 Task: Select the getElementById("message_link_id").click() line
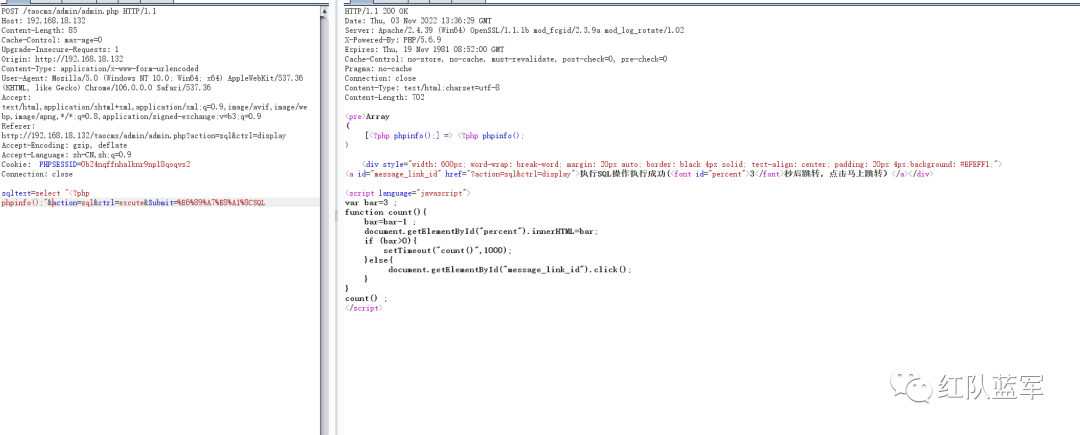pos(510,270)
